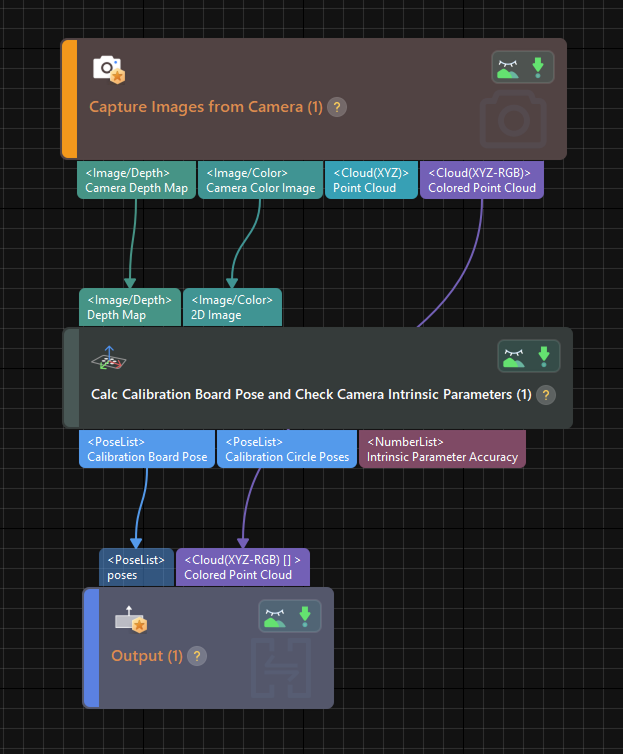Select the Intrinsic Parameter Accuracy output port
Screen dimensions: 623x754
coord(442,450)
